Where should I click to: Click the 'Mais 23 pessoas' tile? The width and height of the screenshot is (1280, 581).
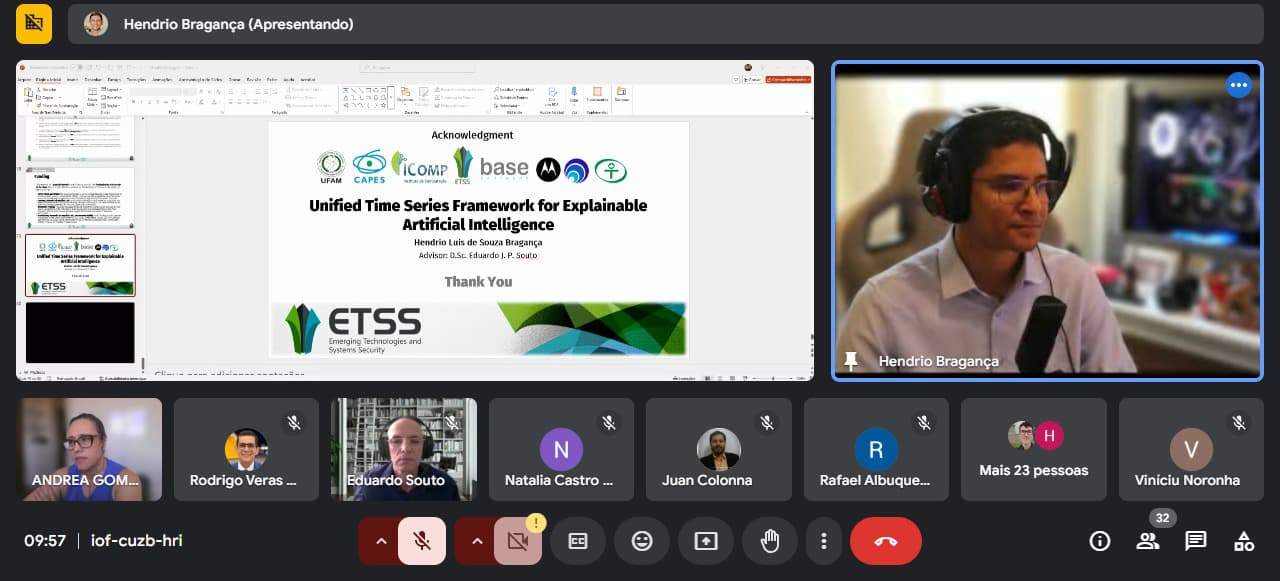[x=1033, y=449]
